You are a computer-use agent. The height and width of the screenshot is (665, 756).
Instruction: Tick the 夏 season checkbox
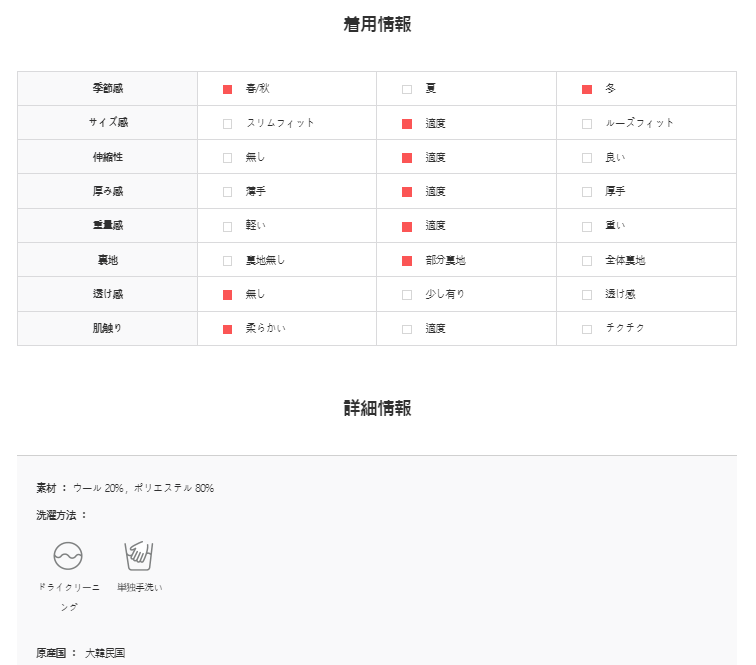[x=407, y=89]
